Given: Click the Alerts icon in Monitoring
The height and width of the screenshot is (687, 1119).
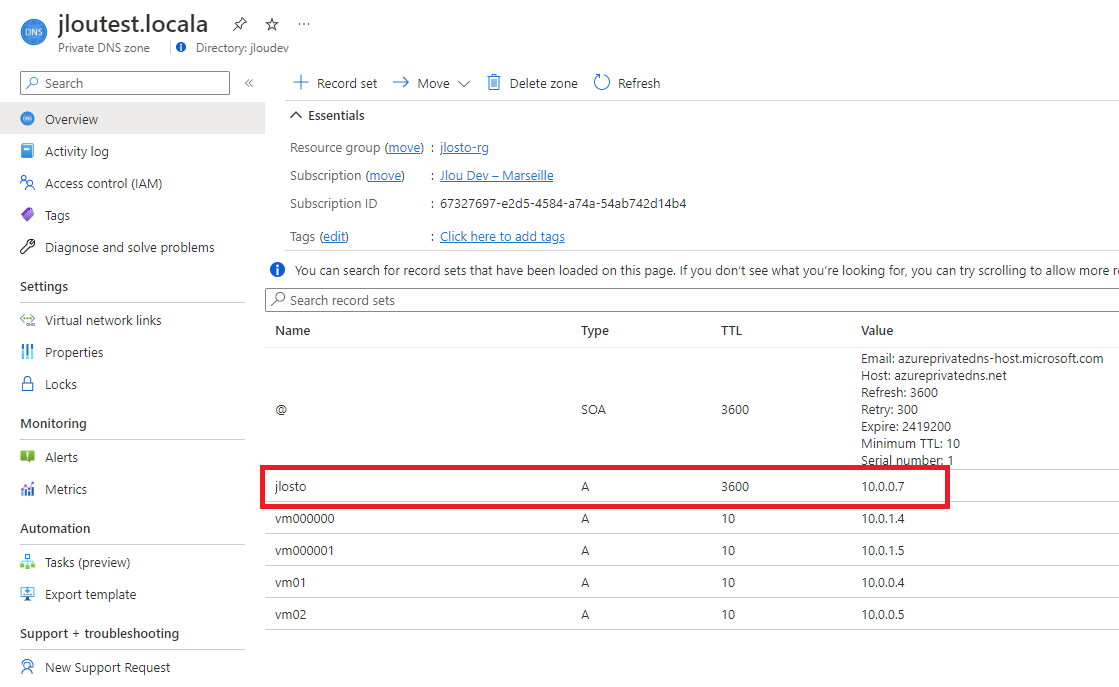Looking at the screenshot, I should 27,457.
